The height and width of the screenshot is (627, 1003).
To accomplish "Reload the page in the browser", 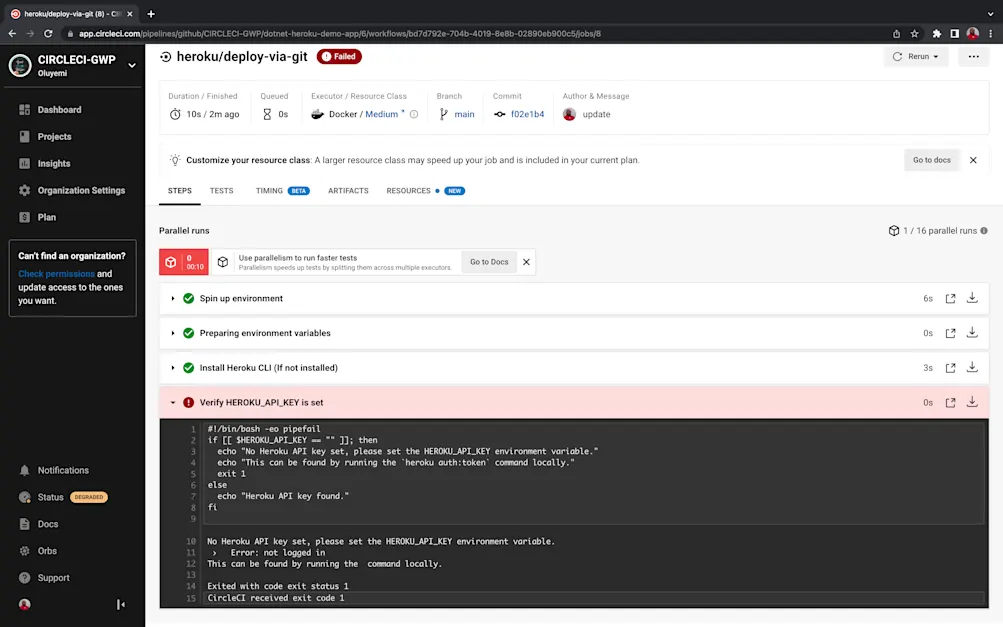I will tap(48, 33).
